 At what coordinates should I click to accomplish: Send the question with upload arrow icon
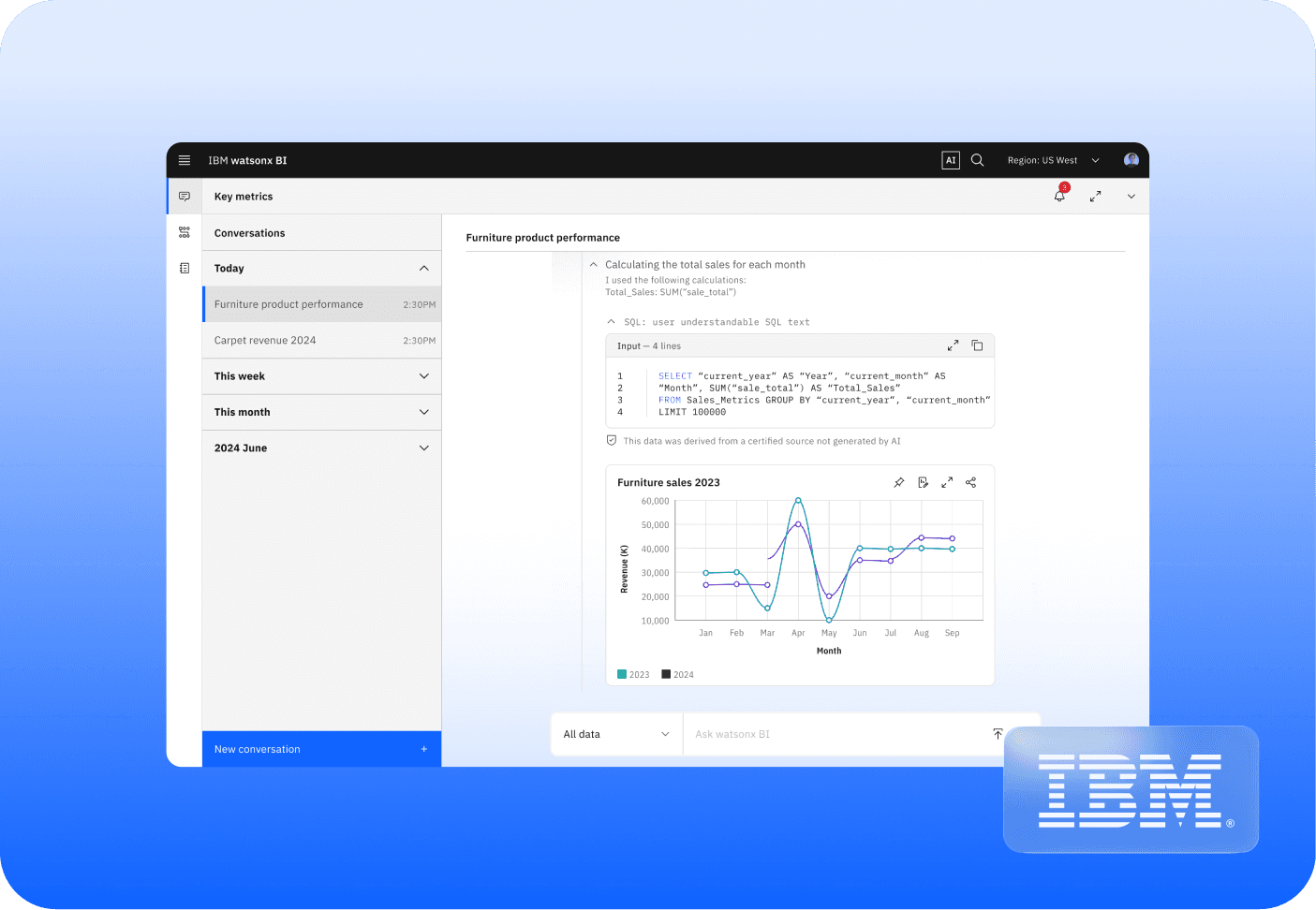pyautogui.click(x=998, y=734)
